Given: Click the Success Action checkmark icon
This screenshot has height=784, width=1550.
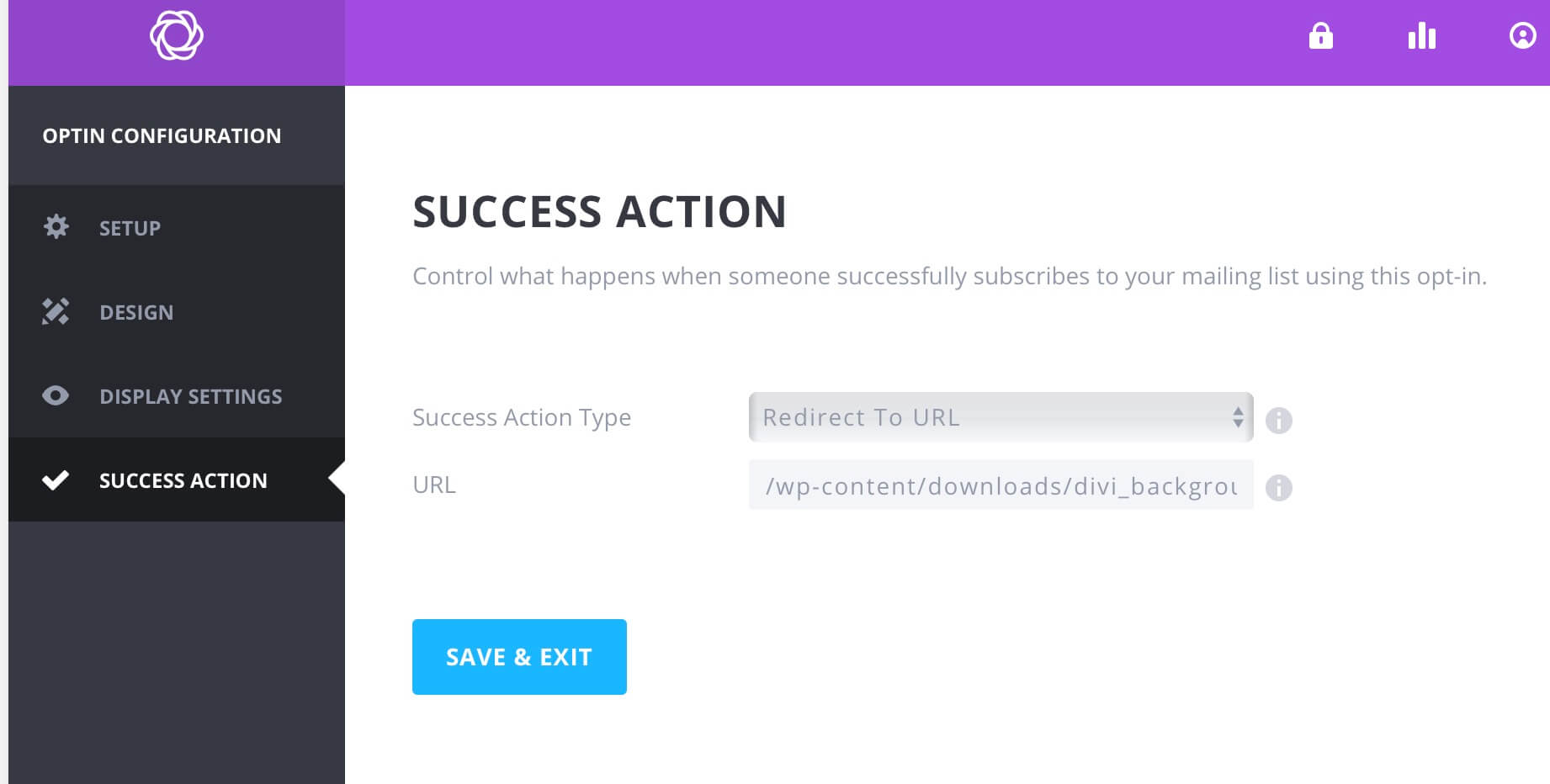Looking at the screenshot, I should point(56,480).
